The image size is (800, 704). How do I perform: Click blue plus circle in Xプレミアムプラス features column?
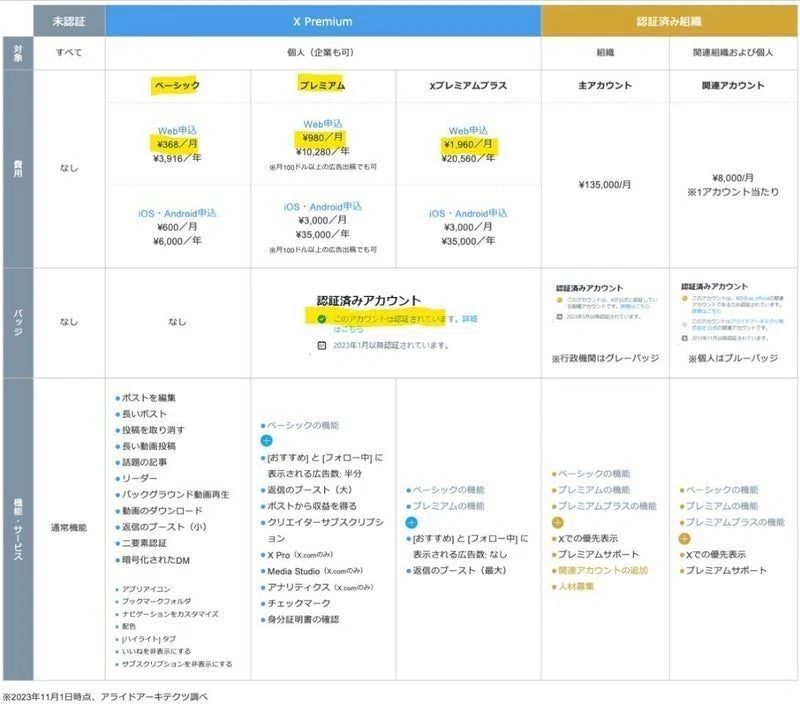411,522
